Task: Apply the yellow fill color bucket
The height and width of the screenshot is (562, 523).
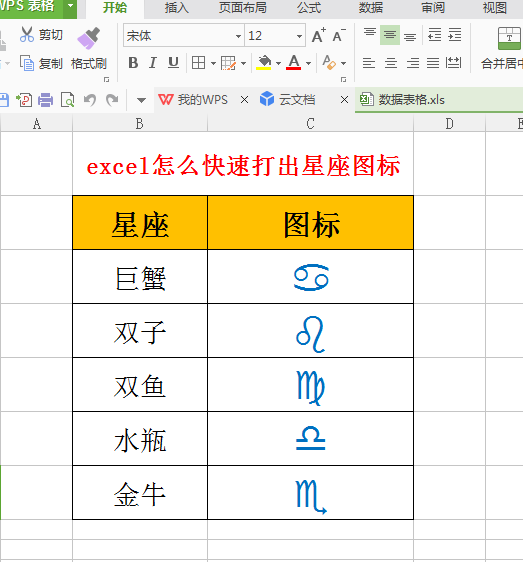Action: click(x=264, y=63)
